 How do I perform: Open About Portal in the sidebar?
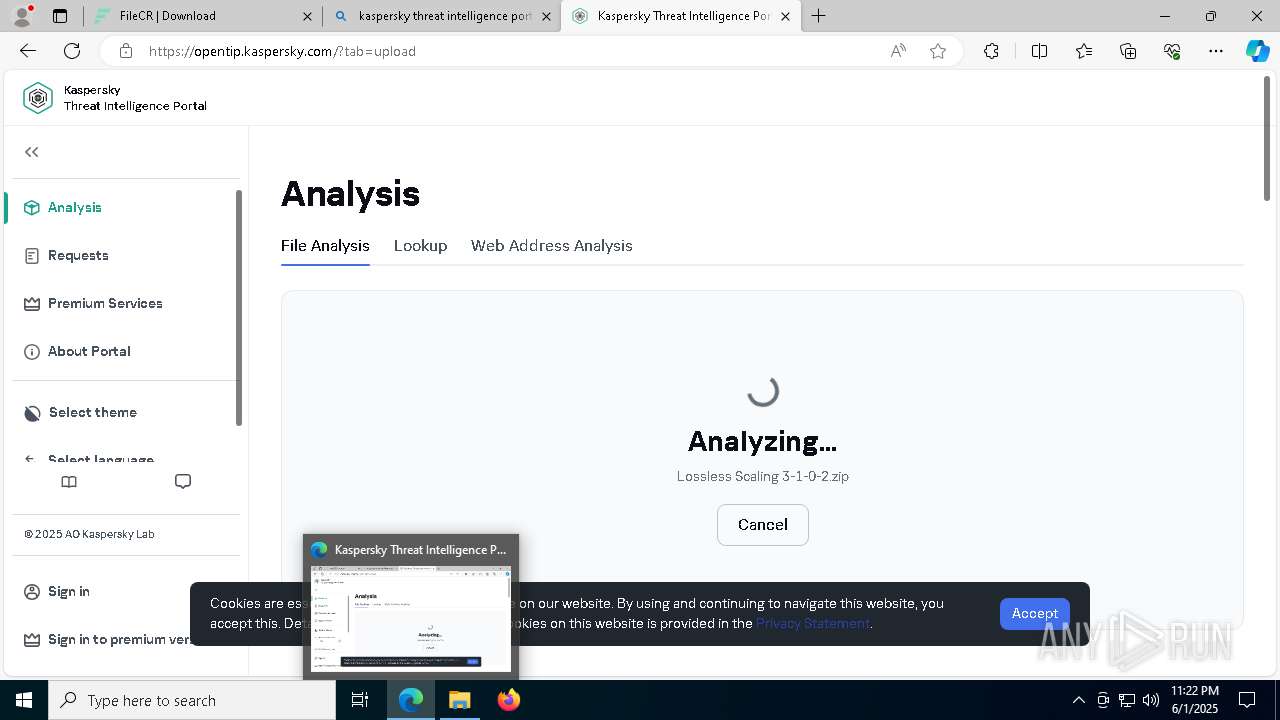point(89,351)
